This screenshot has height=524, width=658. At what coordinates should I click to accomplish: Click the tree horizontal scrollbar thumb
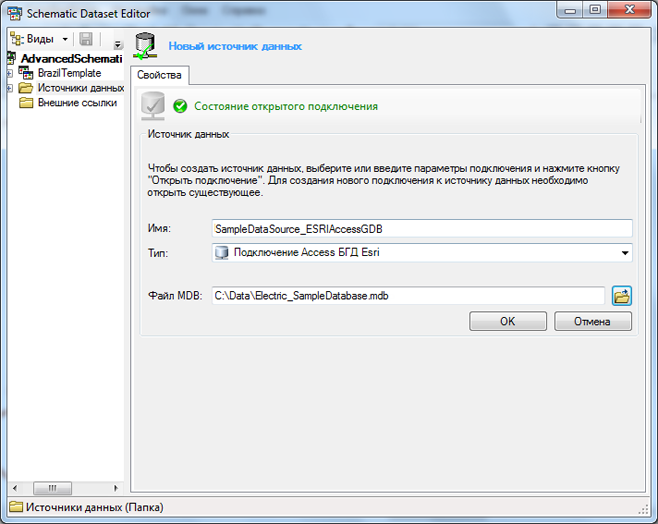[x=52, y=488]
